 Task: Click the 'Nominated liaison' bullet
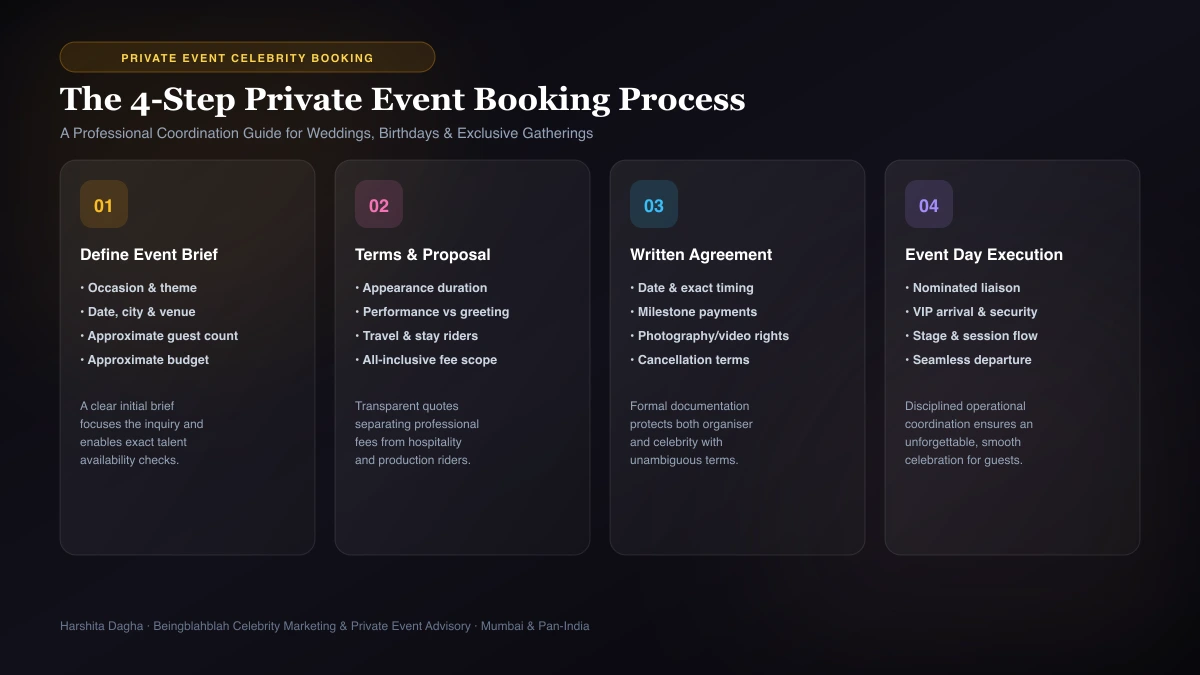[963, 288]
